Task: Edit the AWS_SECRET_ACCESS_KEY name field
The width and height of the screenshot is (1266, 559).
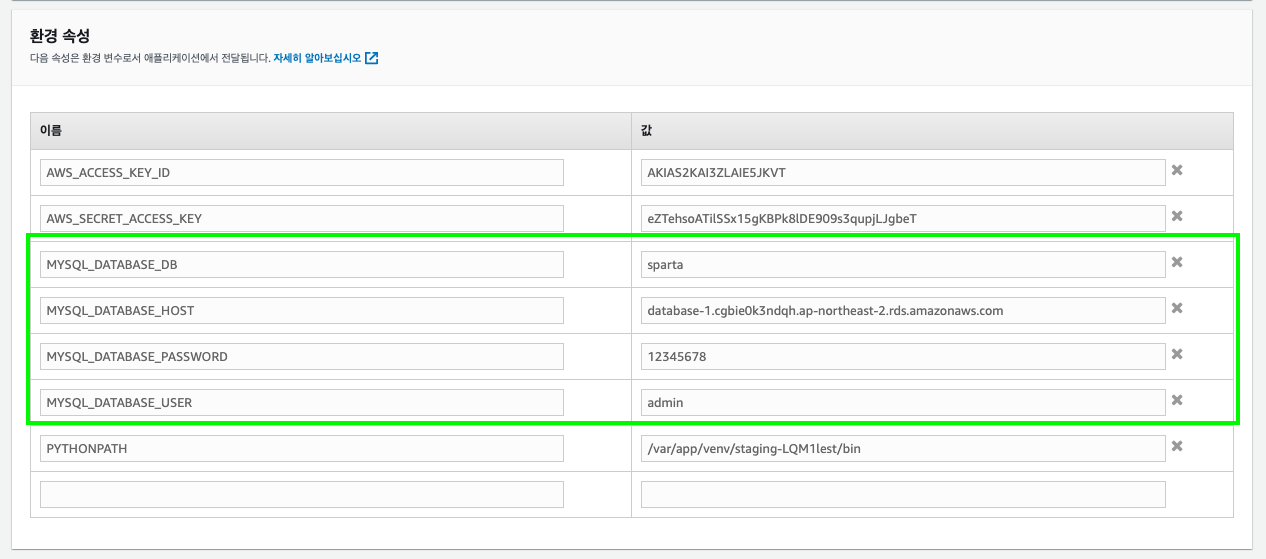Action: click(x=302, y=218)
